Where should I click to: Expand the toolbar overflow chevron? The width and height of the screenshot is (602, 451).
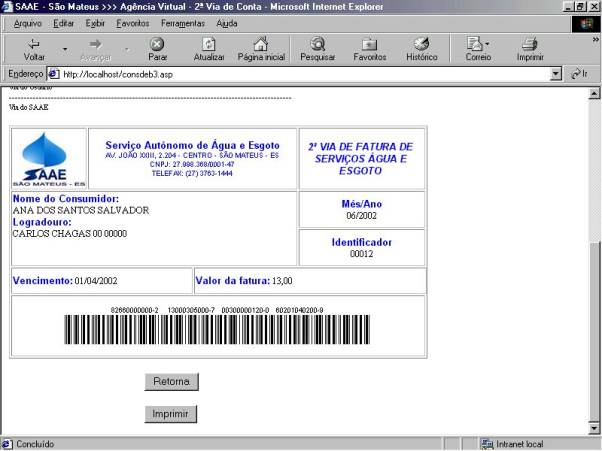click(595, 39)
